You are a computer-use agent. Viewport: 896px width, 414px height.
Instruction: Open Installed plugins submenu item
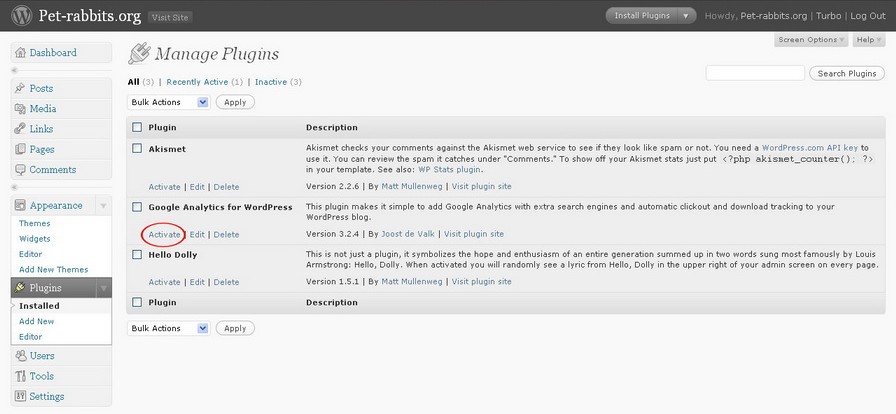pyautogui.click(x=39, y=306)
